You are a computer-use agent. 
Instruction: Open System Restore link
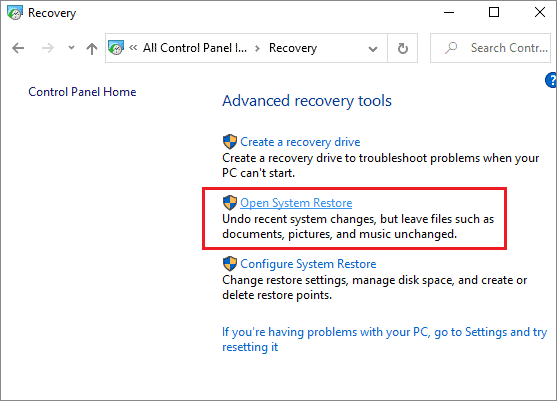click(296, 203)
